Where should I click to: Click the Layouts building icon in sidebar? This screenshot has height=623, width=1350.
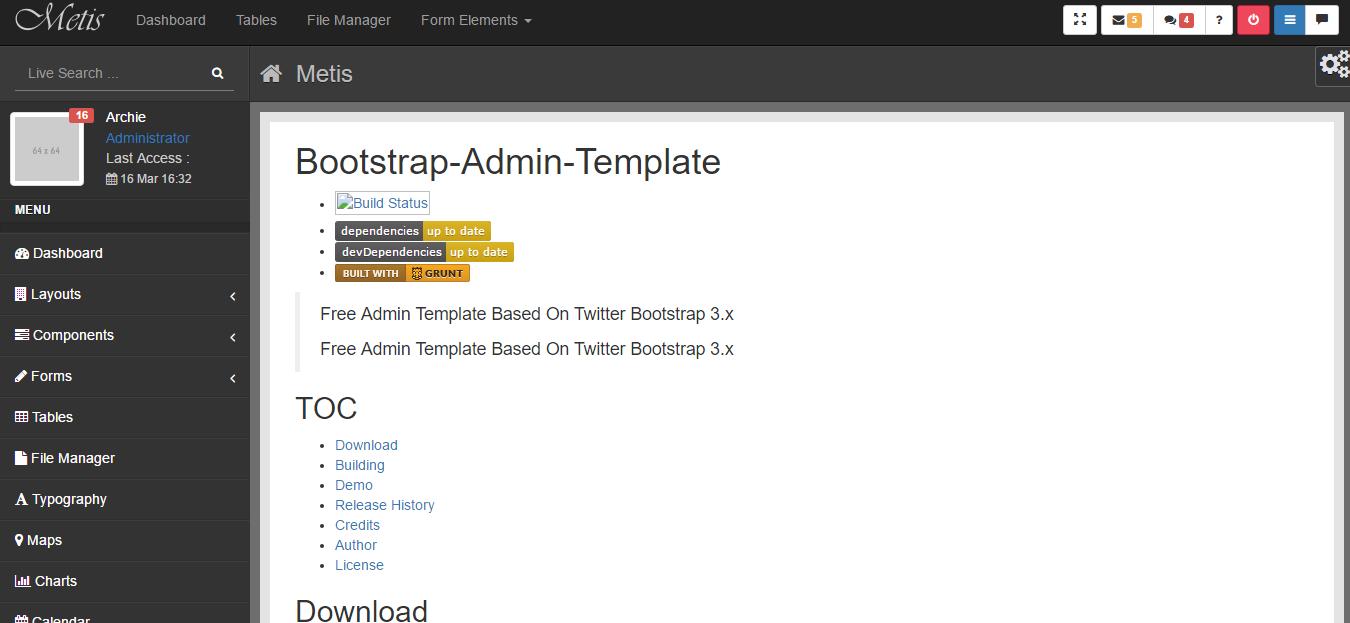pyautogui.click(x=21, y=295)
